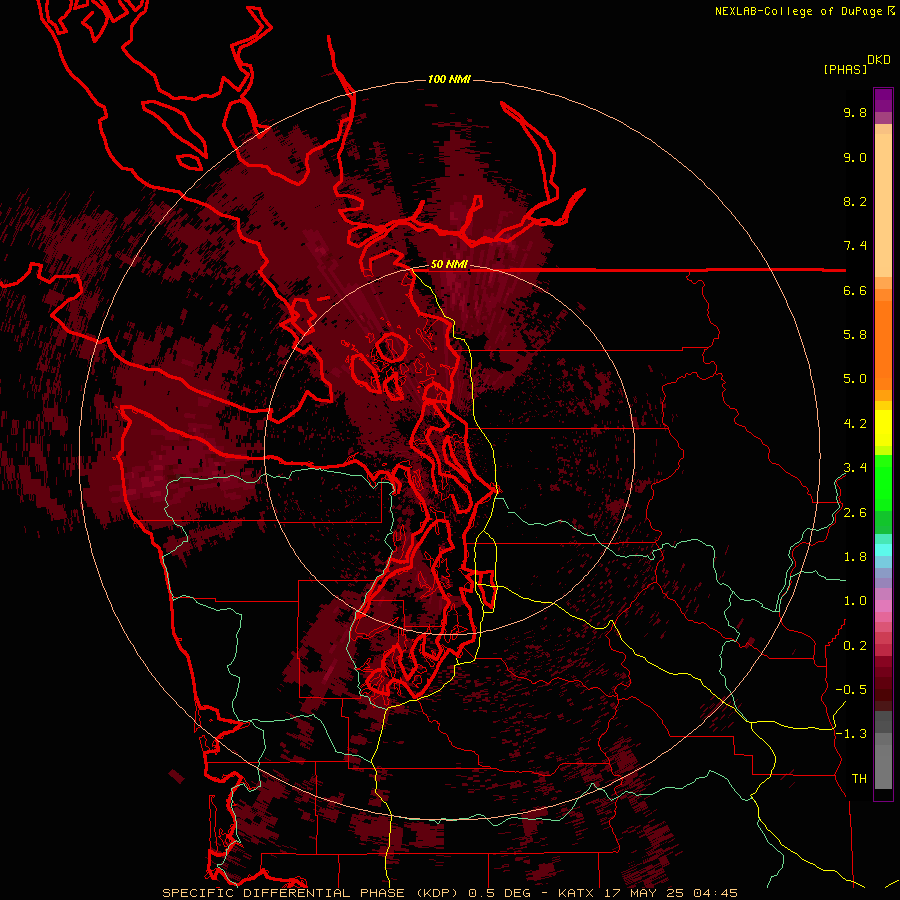Pick the yellow segment of the color bar
The width and height of the screenshot is (900, 900).
pos(883,428)
